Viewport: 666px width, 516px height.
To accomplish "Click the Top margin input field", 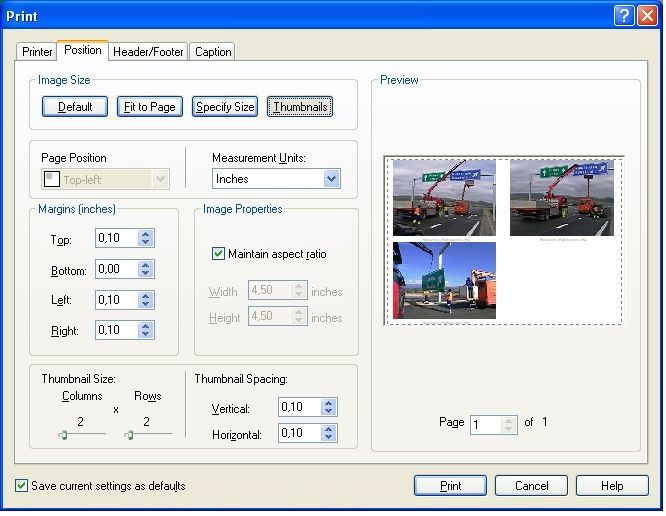I will click(x=115, y=239).
